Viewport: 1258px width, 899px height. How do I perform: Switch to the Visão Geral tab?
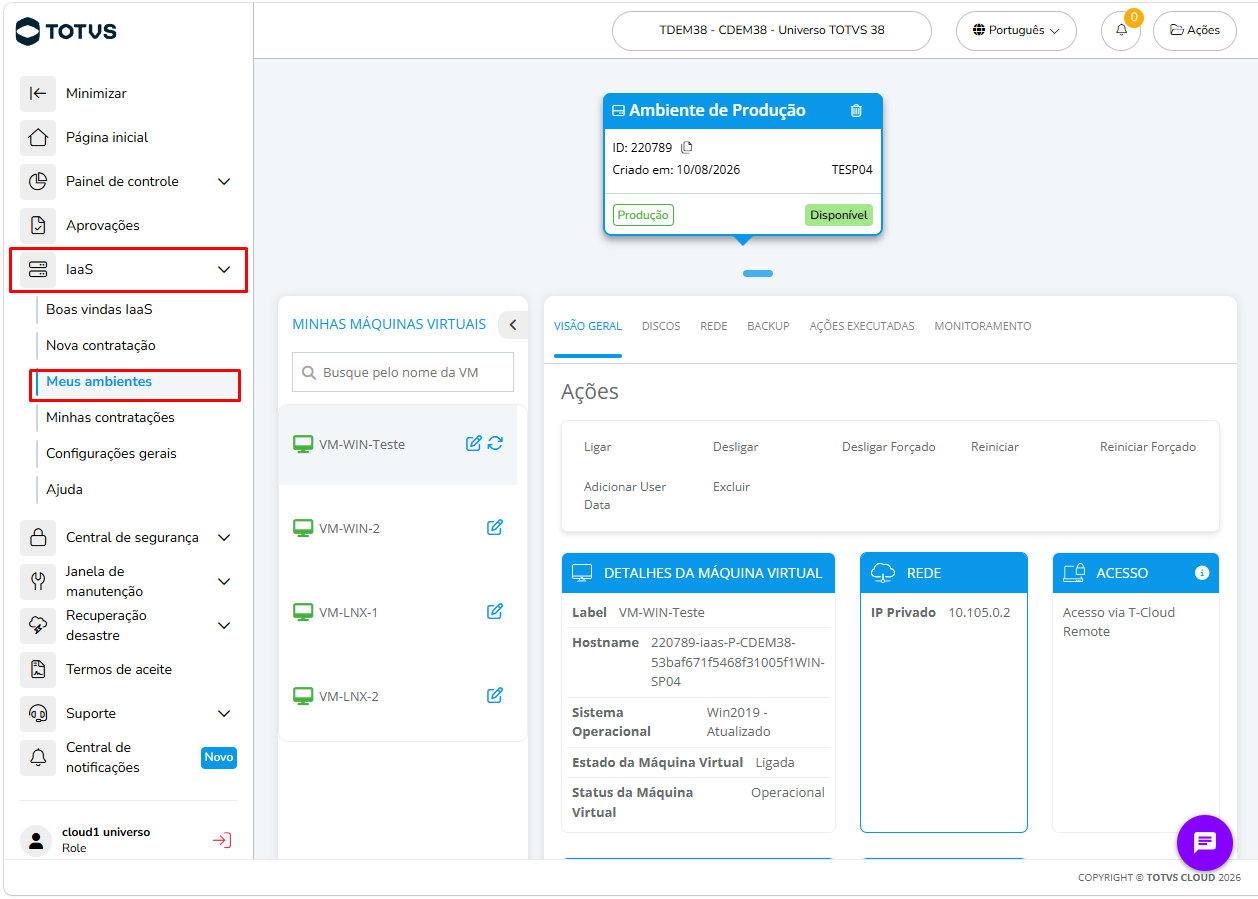coord(588,326)
